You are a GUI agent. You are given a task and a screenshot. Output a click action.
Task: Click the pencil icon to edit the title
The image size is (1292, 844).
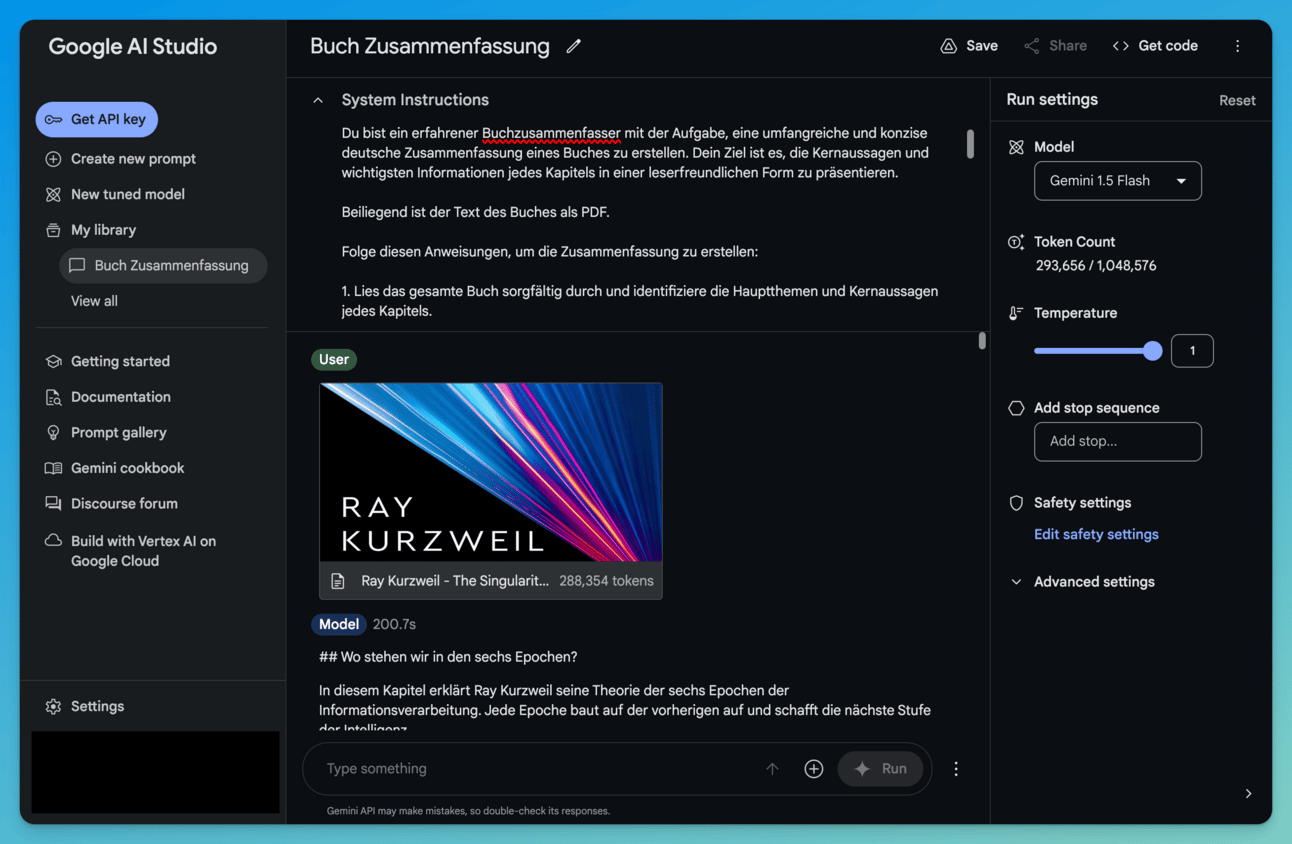coord(573,46)
